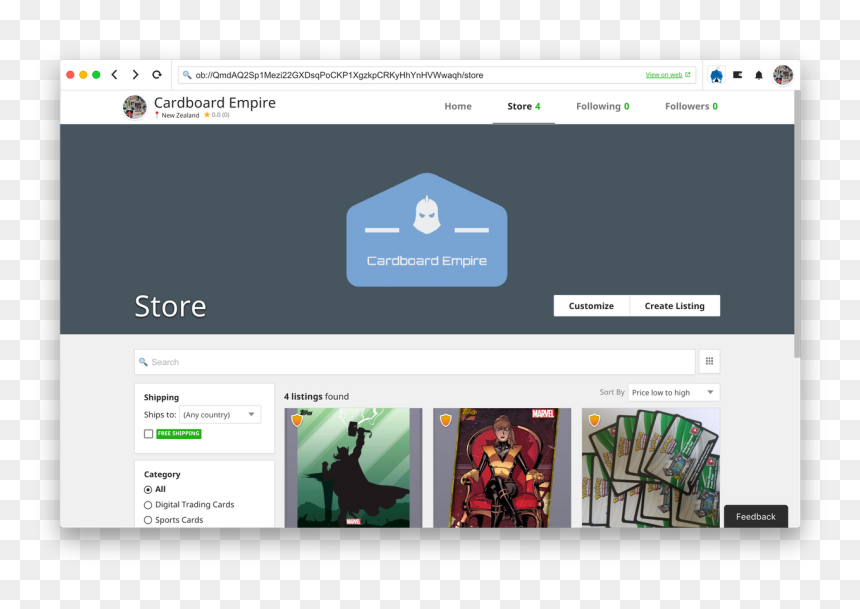Click the shield badge on Thor card listing
Image resolution: width=860 pixels, height=609 pixels.
[x=297, y=421]
